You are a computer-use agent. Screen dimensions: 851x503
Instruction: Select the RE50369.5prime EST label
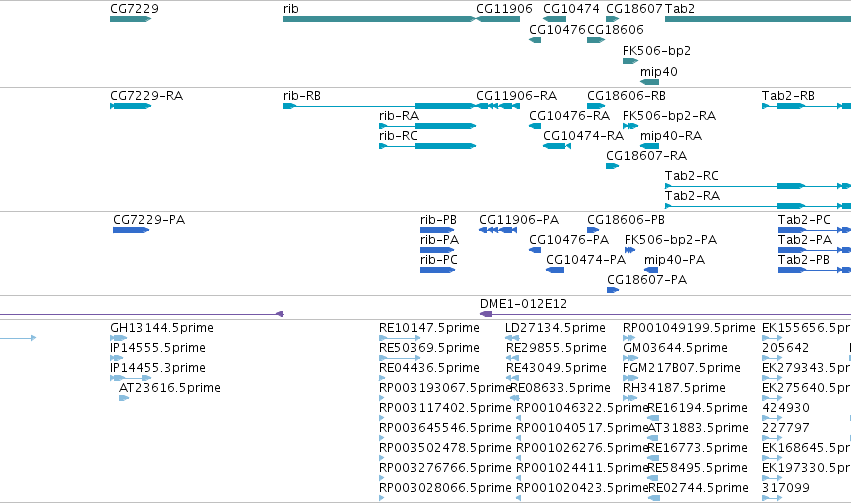429,348
